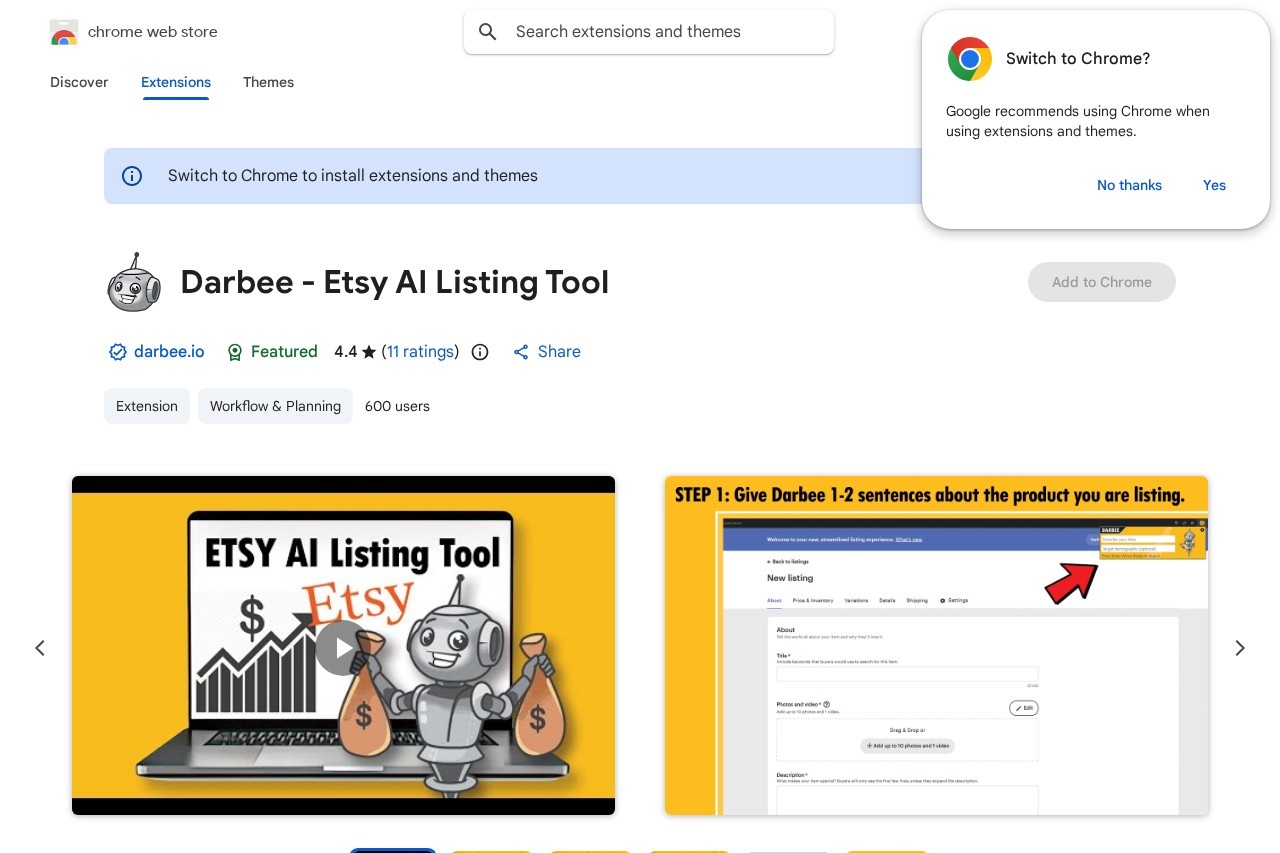Click the Featured badge icon
Screen dimensions: 1280x853
pyautogui.click(x=235, y=352)
